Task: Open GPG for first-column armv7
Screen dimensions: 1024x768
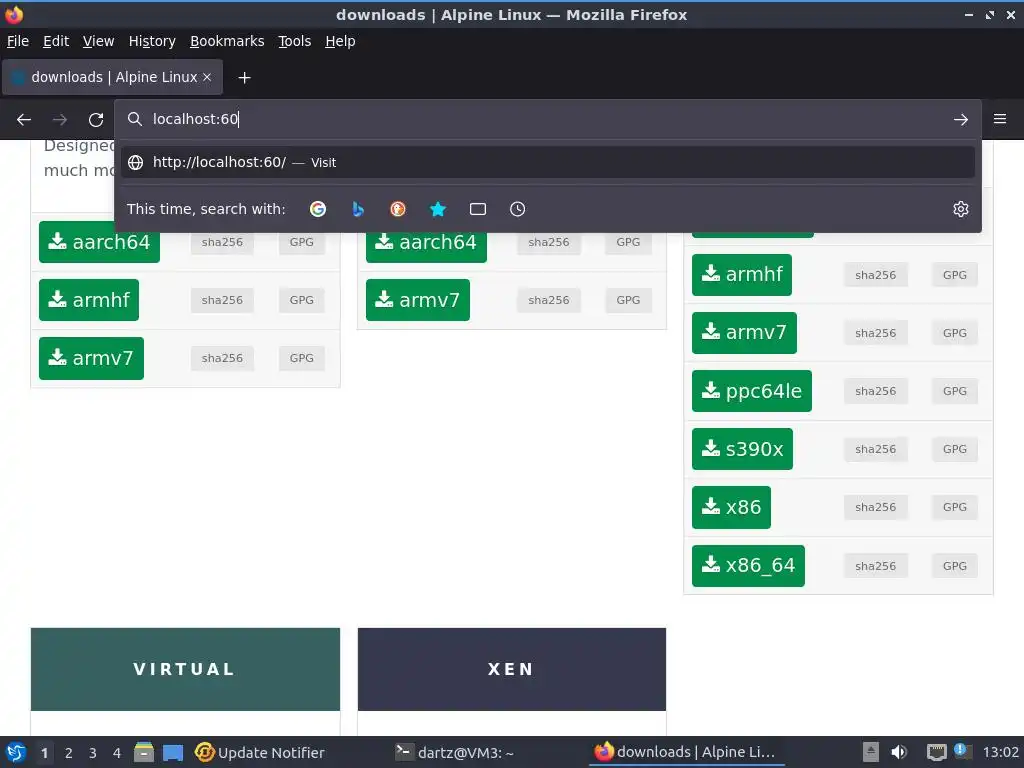Action: click(302, 359)
